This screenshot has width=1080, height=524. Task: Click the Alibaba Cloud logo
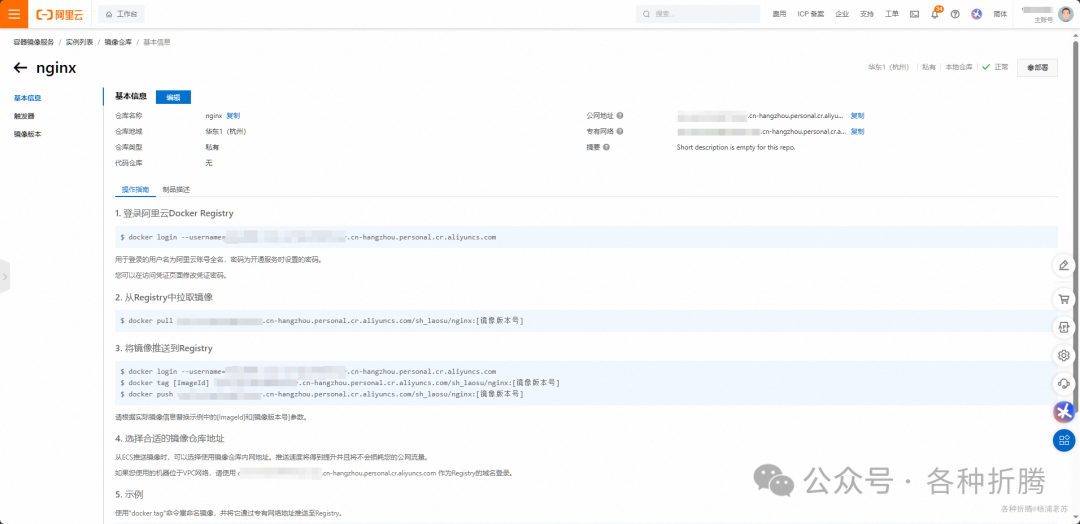(59, 14)
